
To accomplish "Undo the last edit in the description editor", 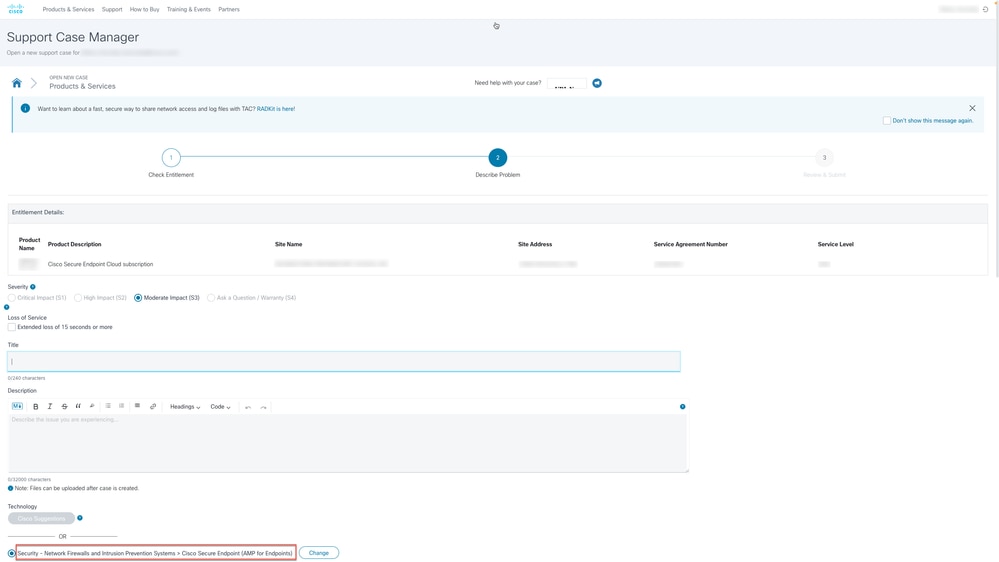I will tap(248, 407).
